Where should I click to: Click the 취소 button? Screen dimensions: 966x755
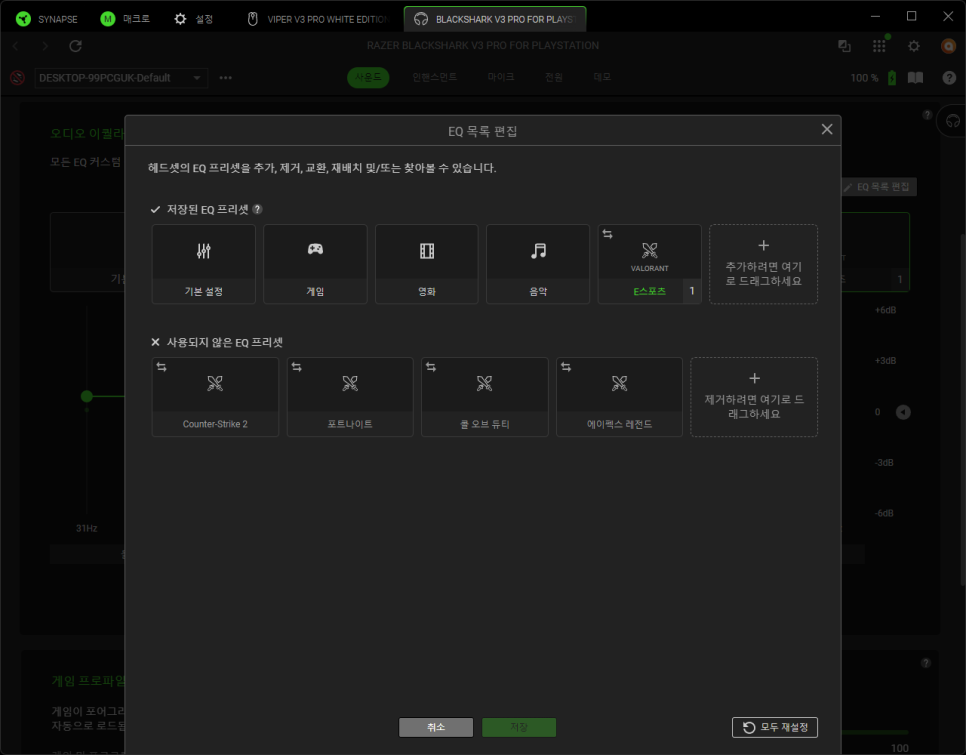pyautogui.click(x=435, y=727)
